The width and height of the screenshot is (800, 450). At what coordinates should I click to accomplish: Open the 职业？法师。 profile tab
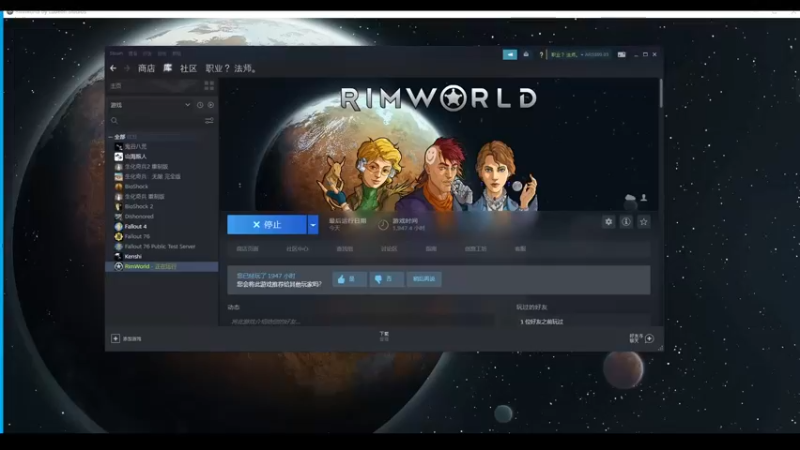(x=232, y=68)
